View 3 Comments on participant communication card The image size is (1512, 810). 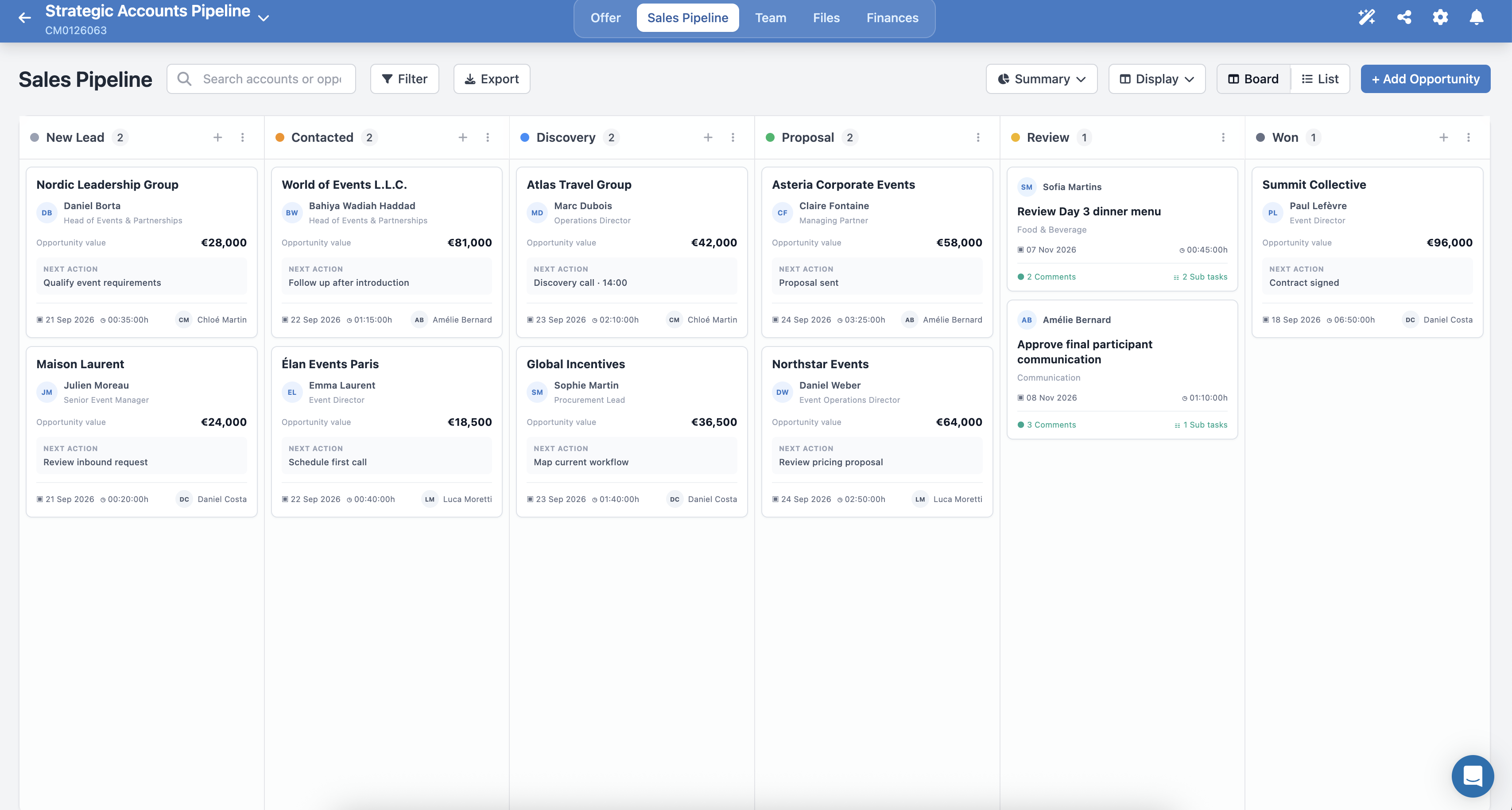(x=1047, y=424)
